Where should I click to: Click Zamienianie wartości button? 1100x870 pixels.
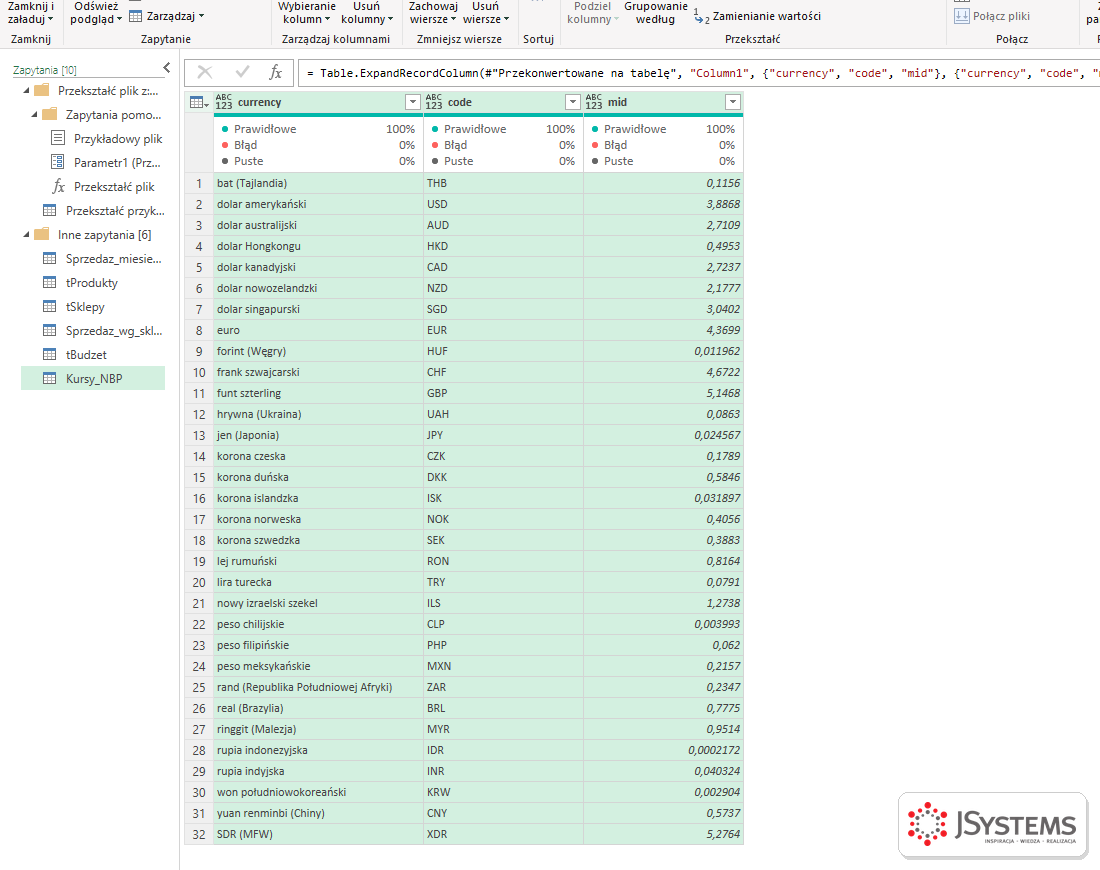[x=758, y=16]
